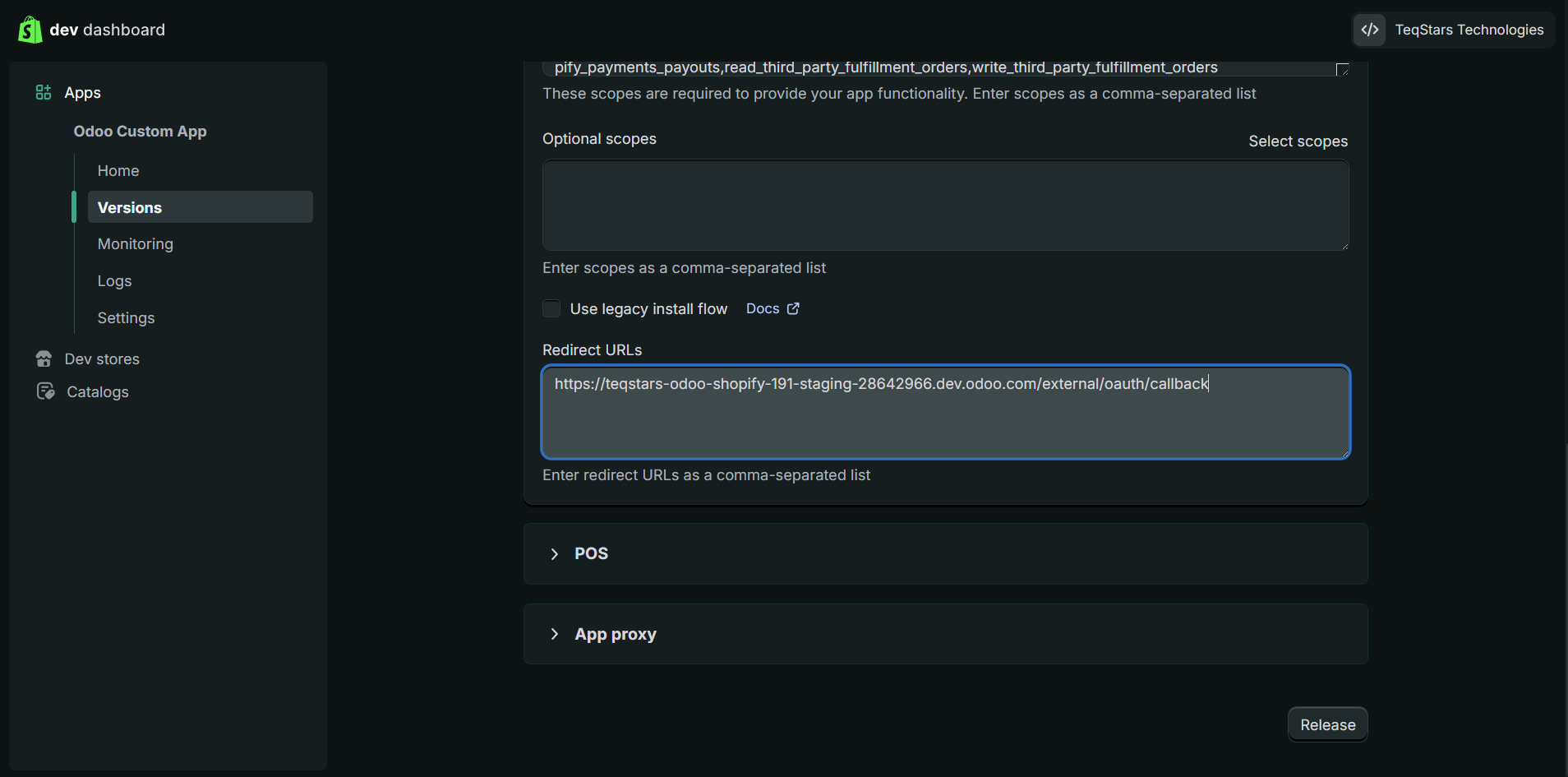1568x777 pixels.
Task: Go to Monitoring in the sidebar
Action: 136,243
